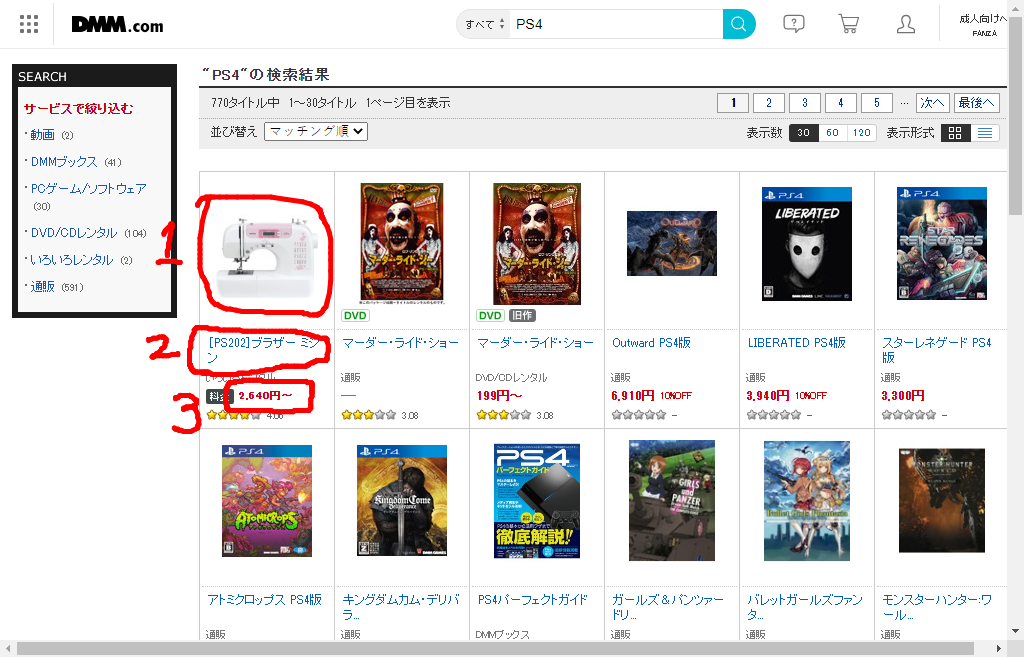Open the LIBERATED PS4 cover image
This screenshot has height=657, width=1024.
click(807, 244)
